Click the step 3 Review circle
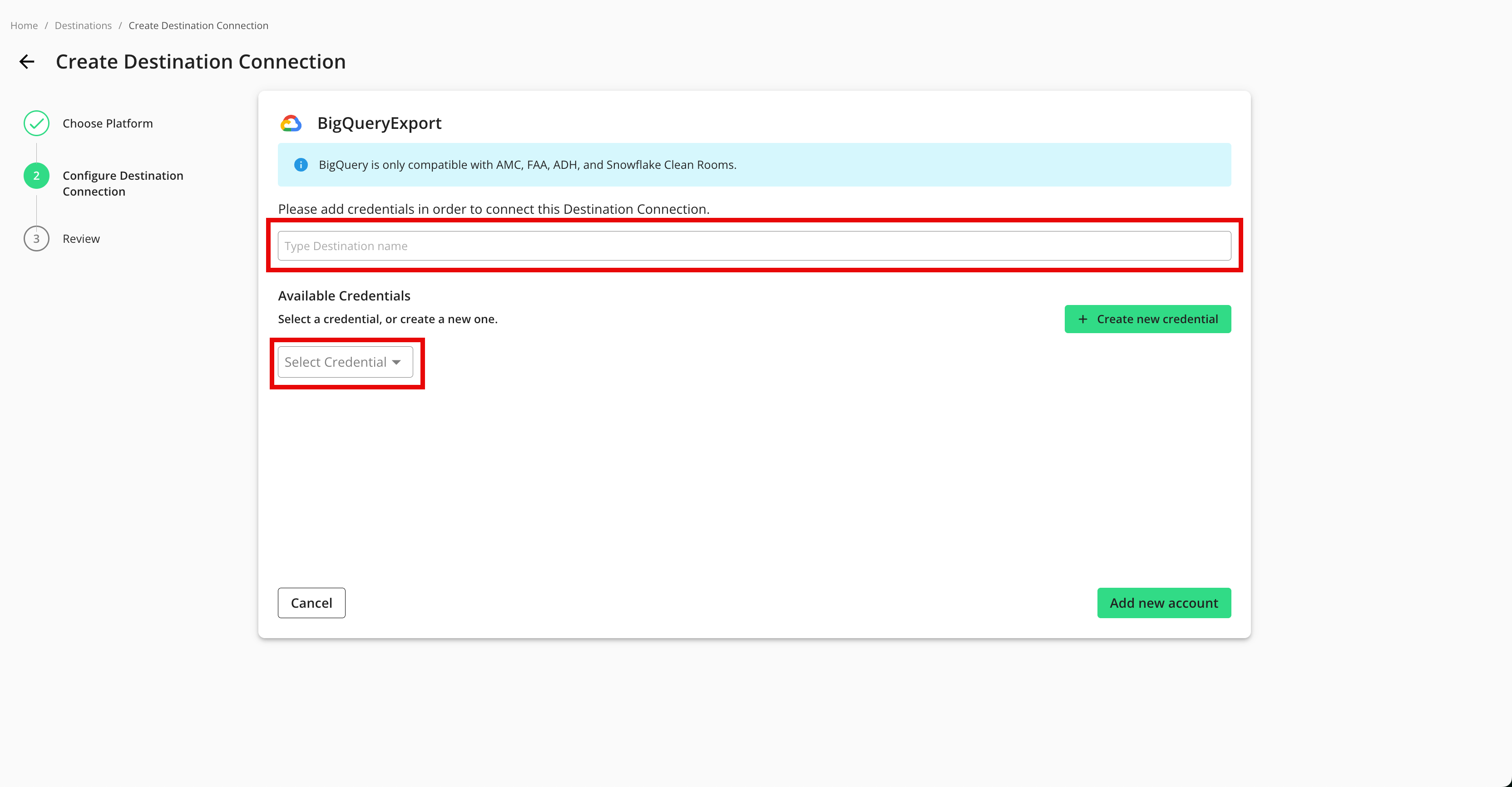 [36, 239]
